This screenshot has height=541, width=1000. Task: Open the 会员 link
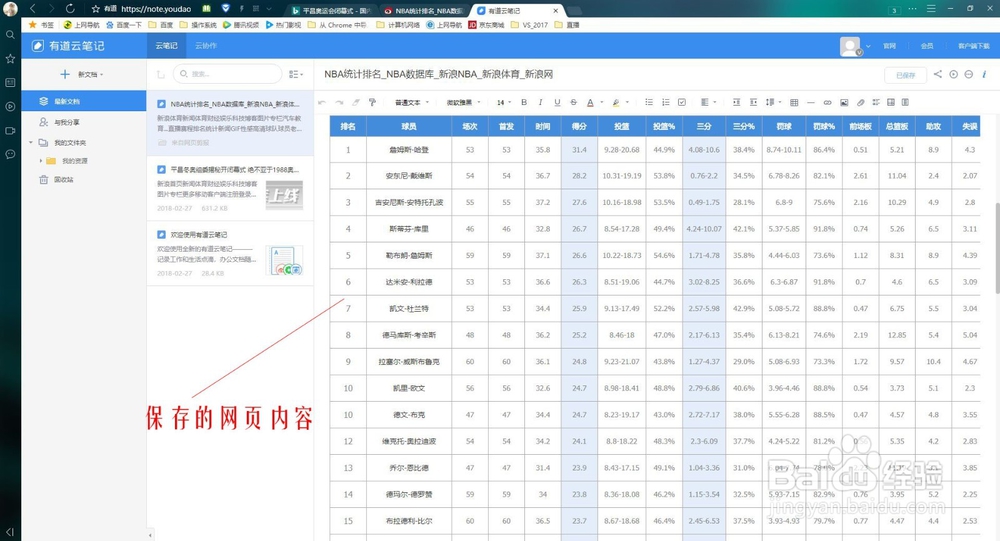click(x=927, y=46)
